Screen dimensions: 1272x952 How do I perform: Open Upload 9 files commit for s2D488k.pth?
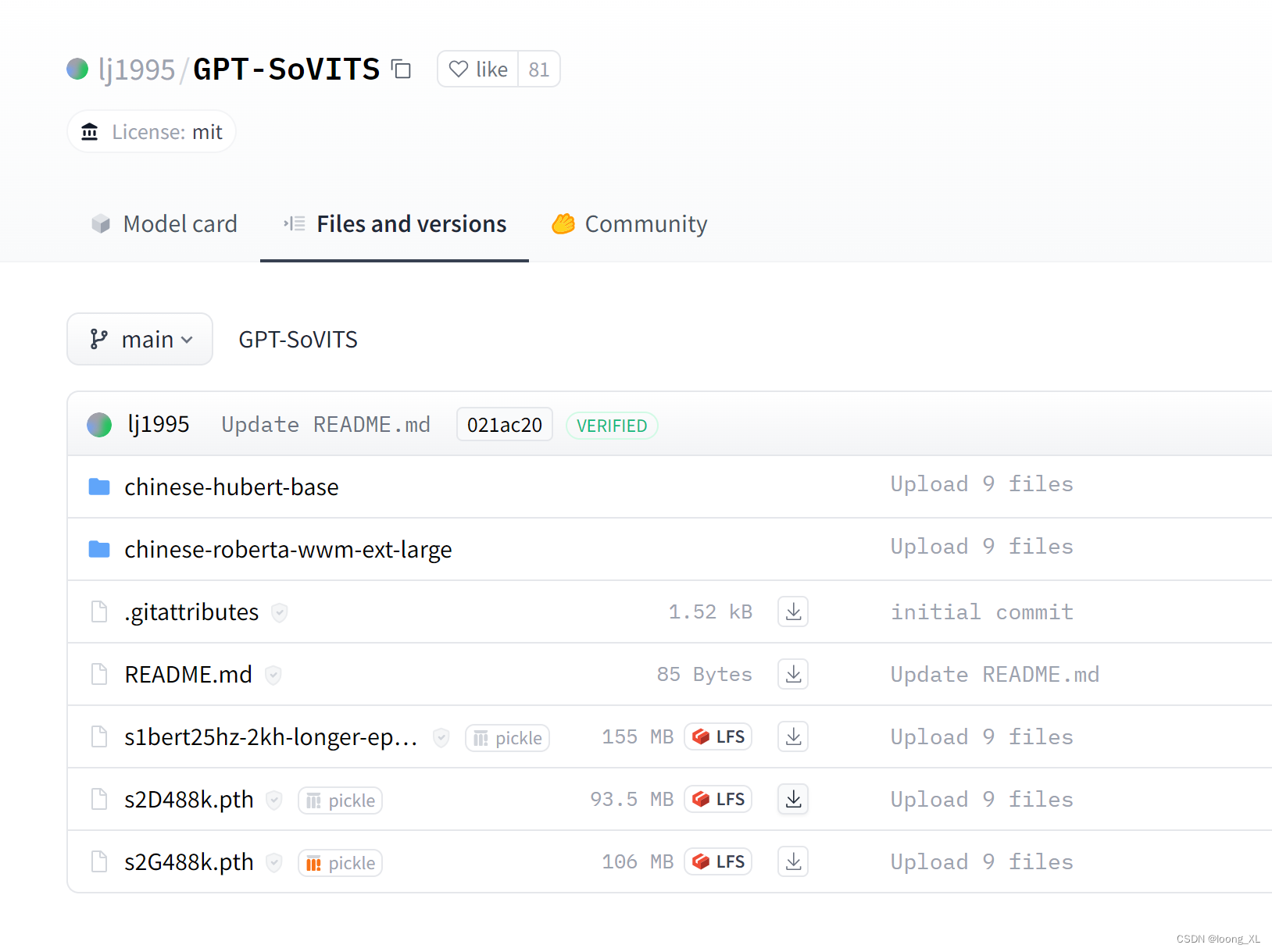coord(982,800)
